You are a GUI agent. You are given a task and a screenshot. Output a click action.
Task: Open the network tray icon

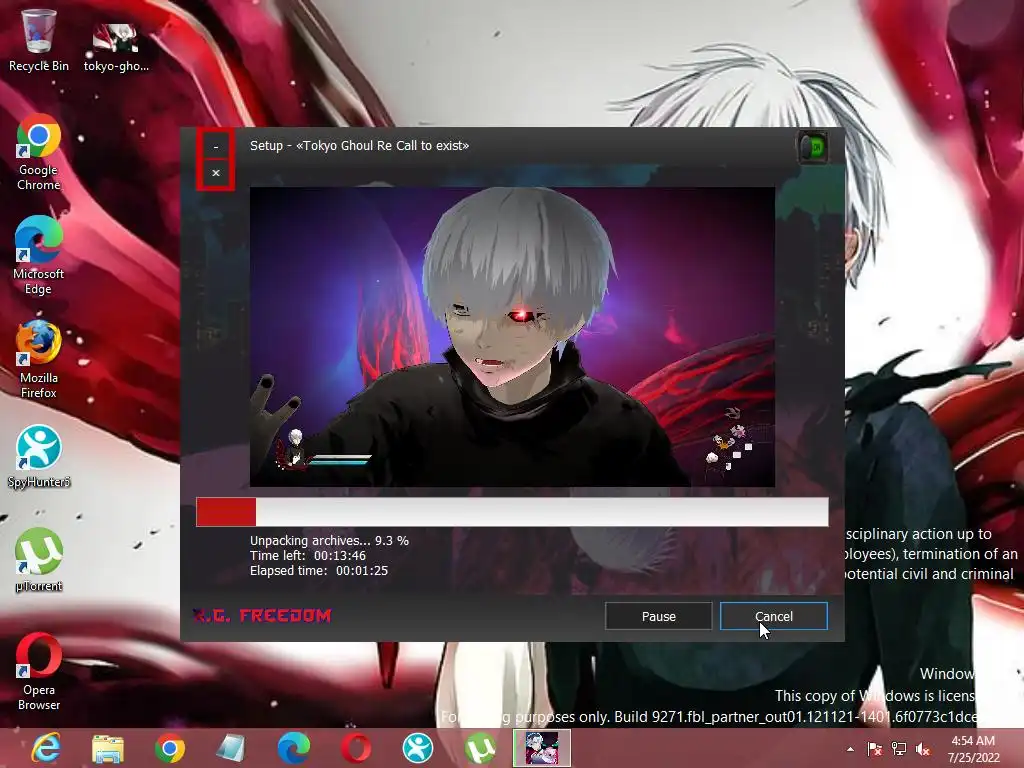[899, 749]
